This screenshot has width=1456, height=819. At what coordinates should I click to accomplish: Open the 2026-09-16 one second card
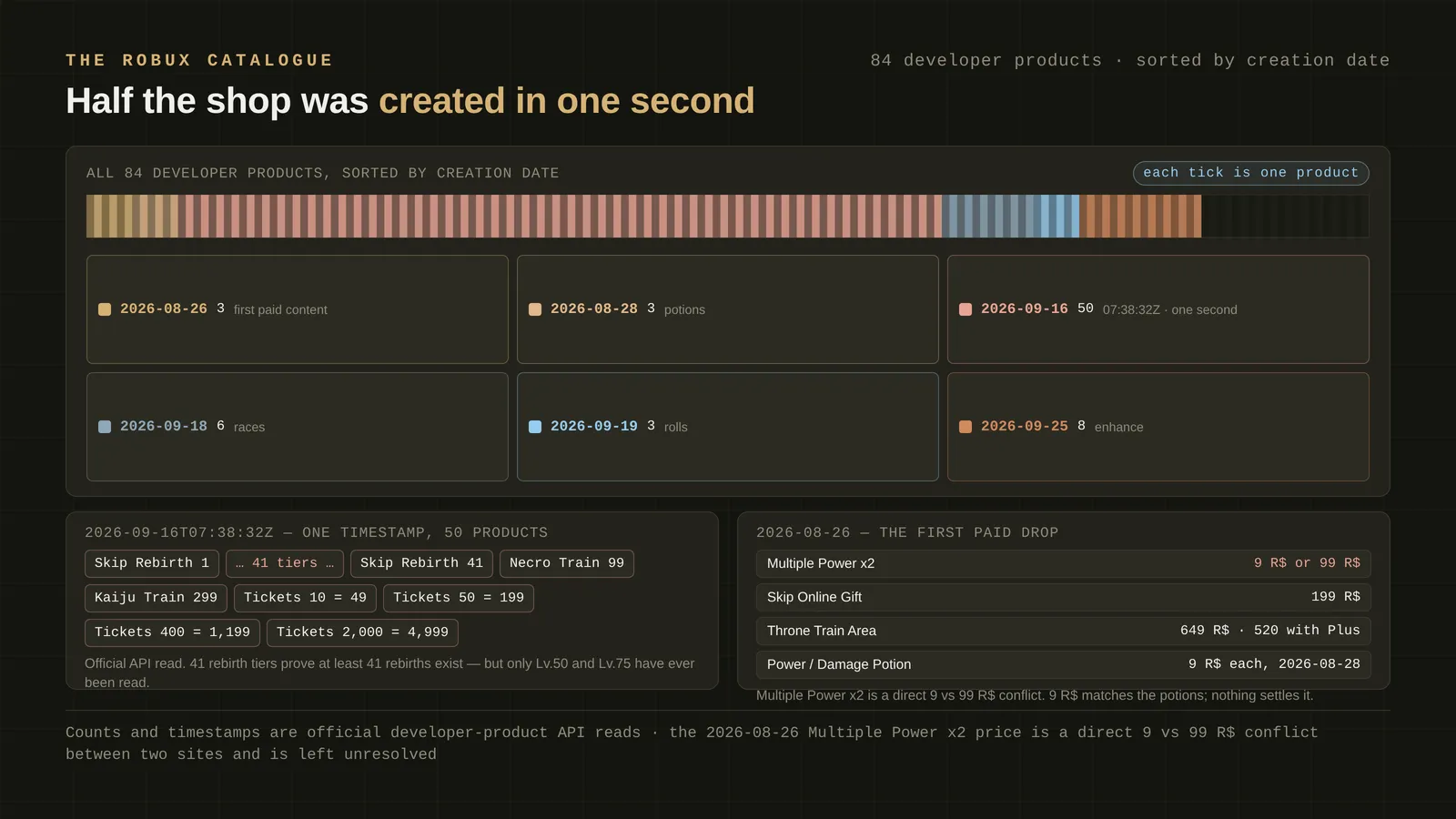1158,309
